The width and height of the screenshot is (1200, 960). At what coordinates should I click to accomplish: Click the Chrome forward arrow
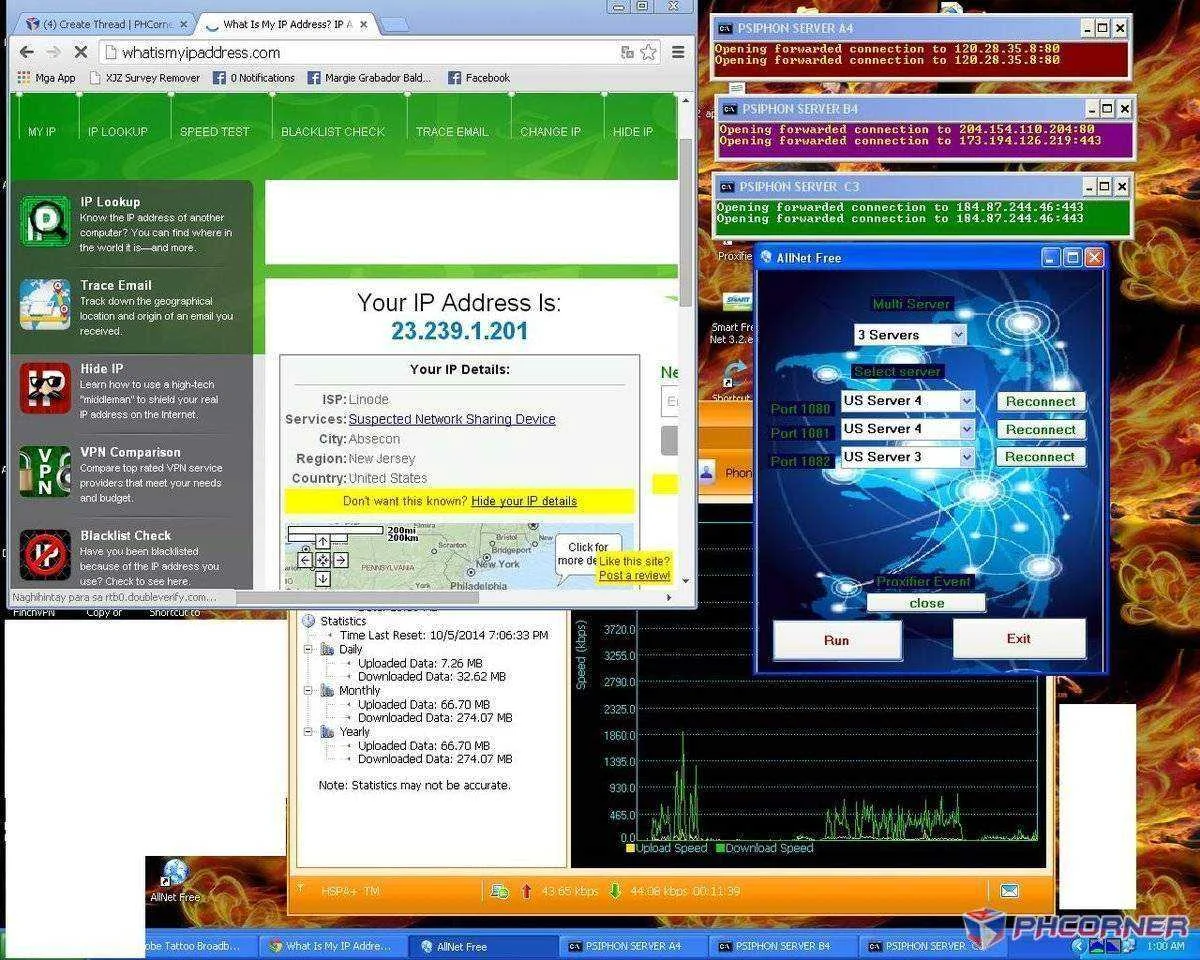point(53,52)
